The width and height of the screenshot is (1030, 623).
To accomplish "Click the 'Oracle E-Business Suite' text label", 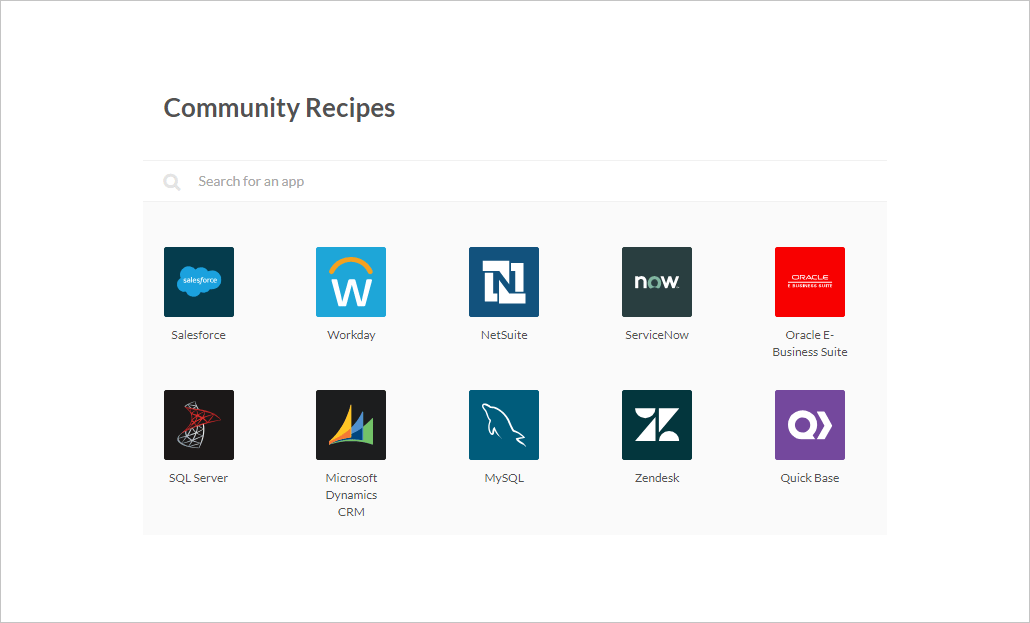I will (810, 344).
